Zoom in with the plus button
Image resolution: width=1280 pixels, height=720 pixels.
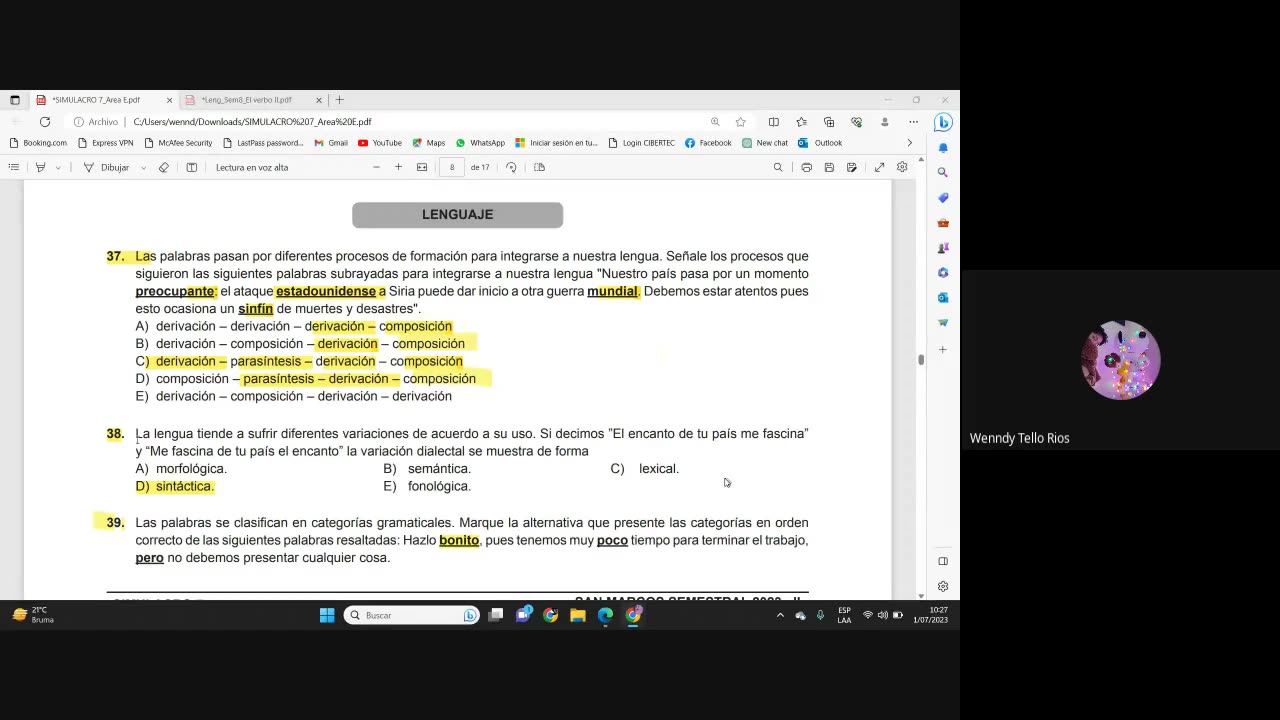(398, 167)
